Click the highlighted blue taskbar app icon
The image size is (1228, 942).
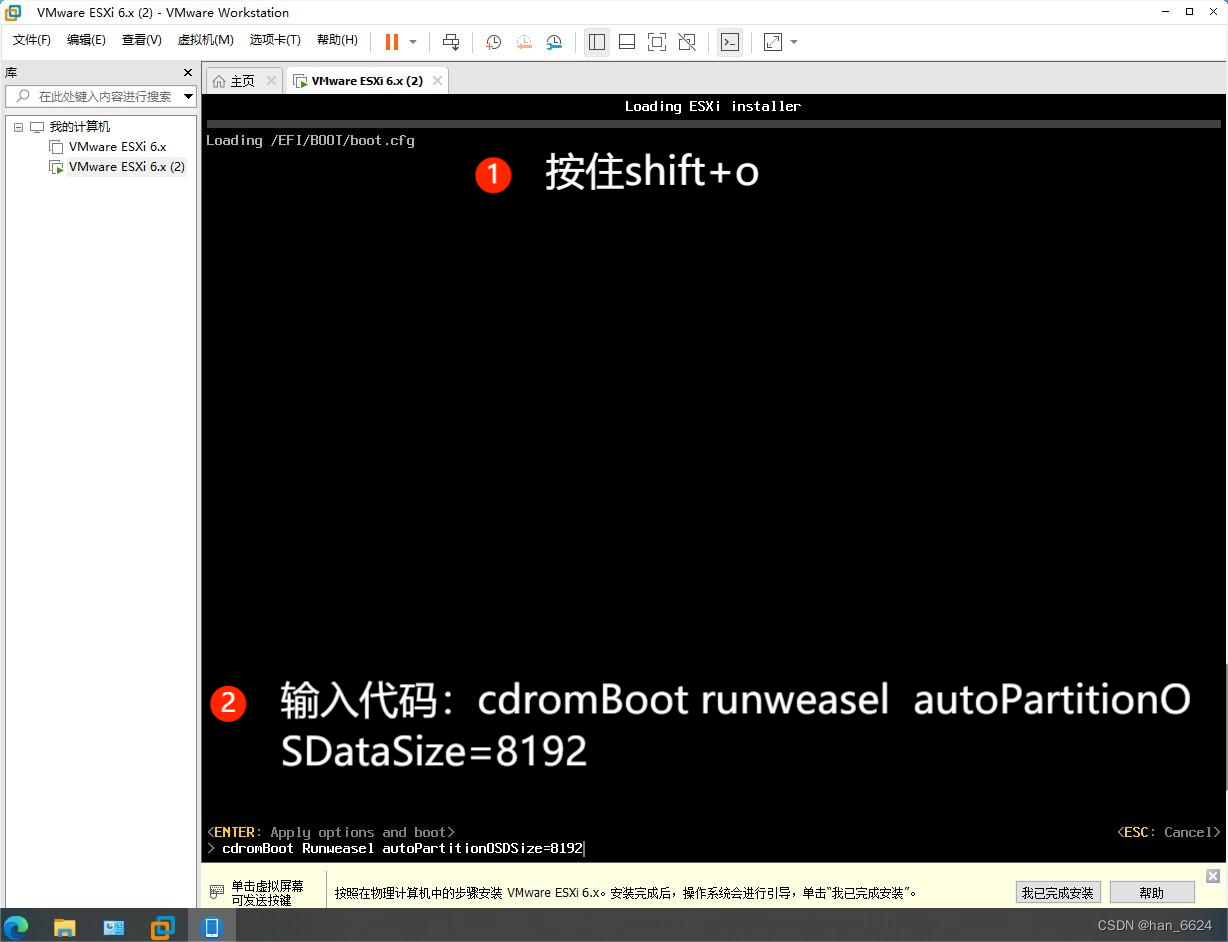(211, 927)
